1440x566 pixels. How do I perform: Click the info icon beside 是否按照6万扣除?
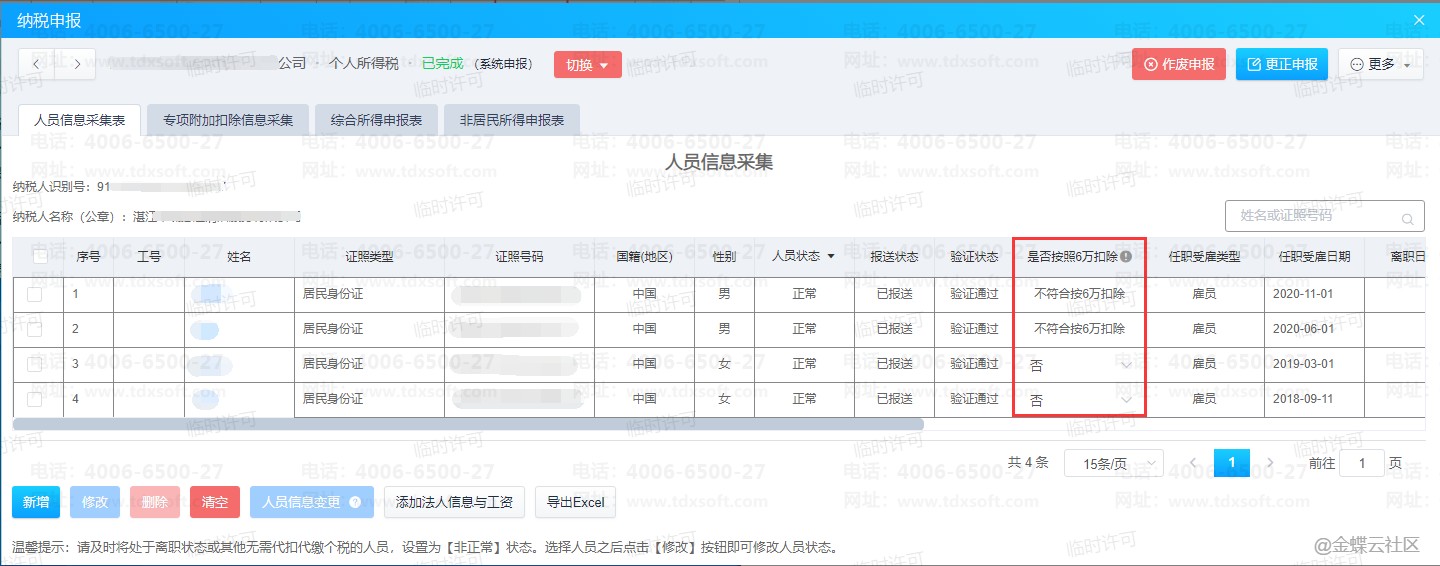(1126, 257)
